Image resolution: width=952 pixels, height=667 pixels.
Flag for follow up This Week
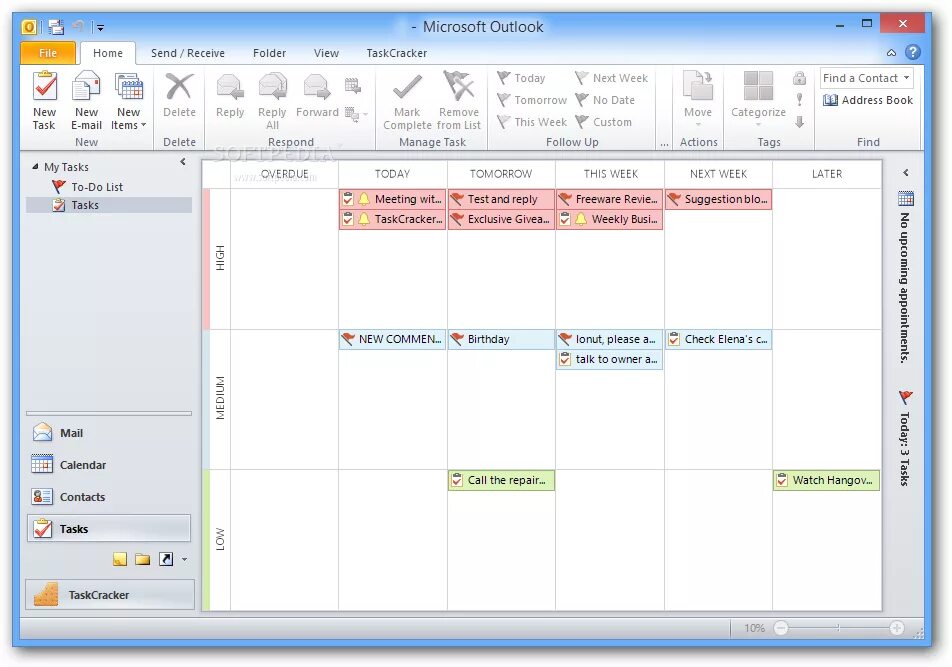click(x=532, y=121)
